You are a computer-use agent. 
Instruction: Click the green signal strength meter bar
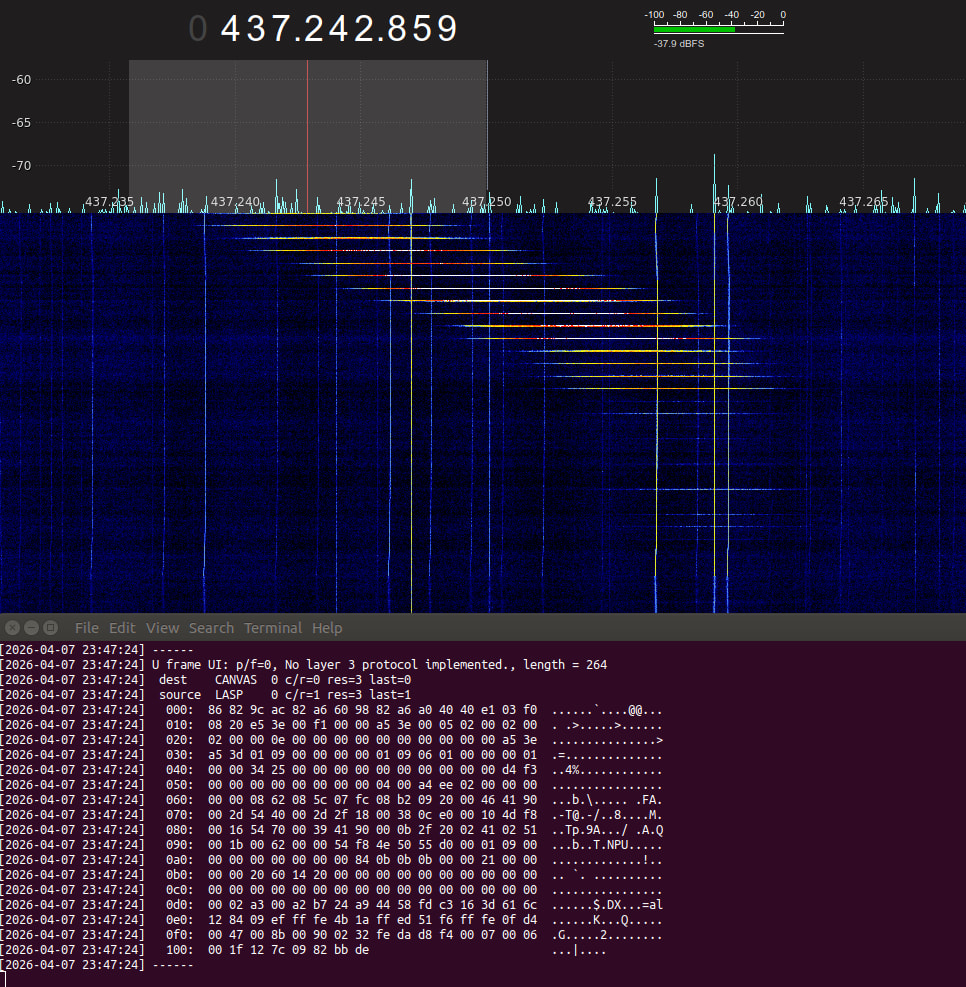pyautogui.click(x=694, y=30)
